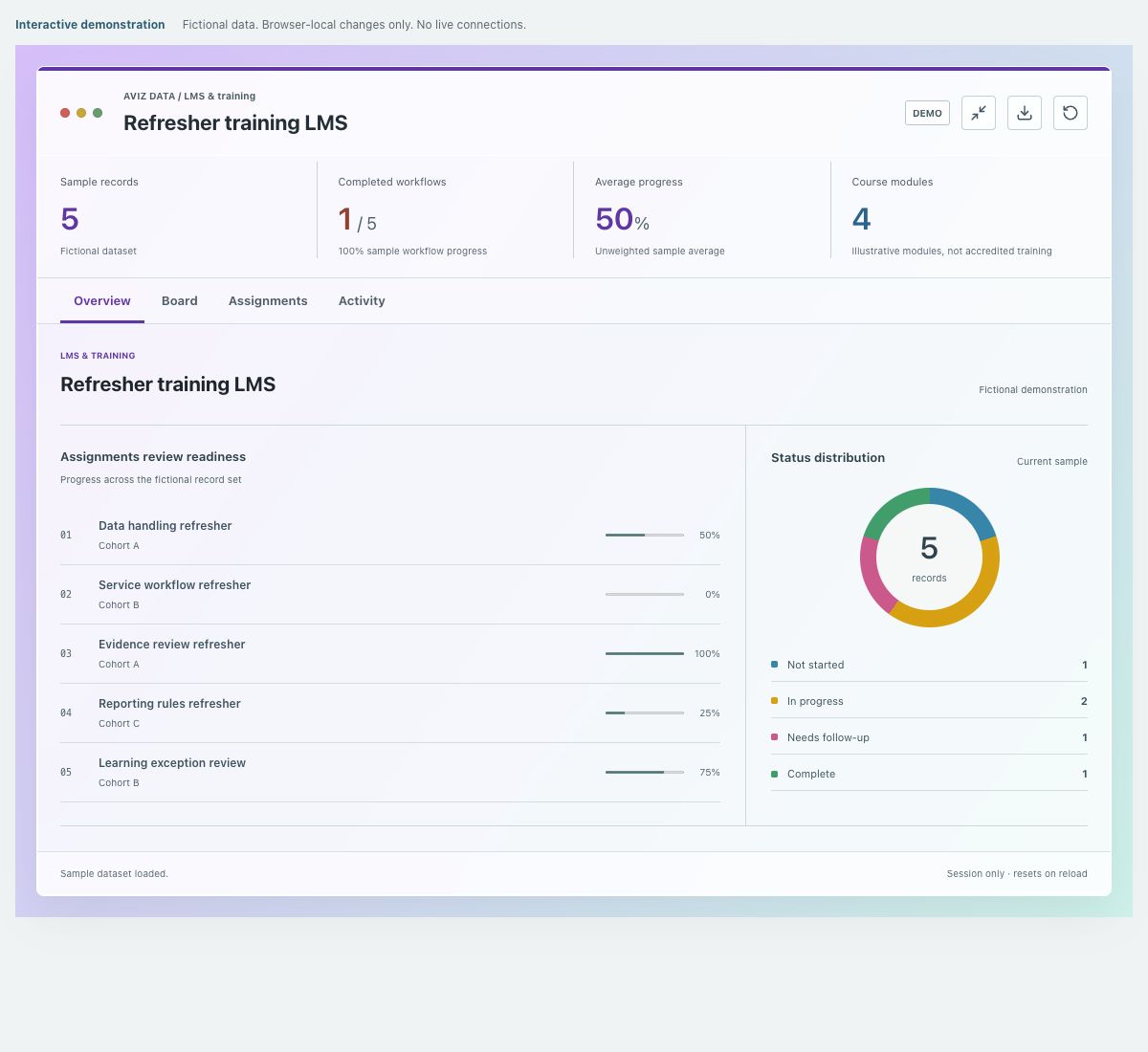Click the reset refresh icon

coord(1071,113)
